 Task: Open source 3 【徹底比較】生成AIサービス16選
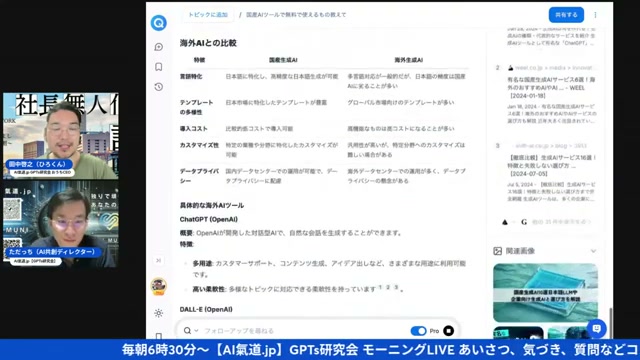click(551, 165)
